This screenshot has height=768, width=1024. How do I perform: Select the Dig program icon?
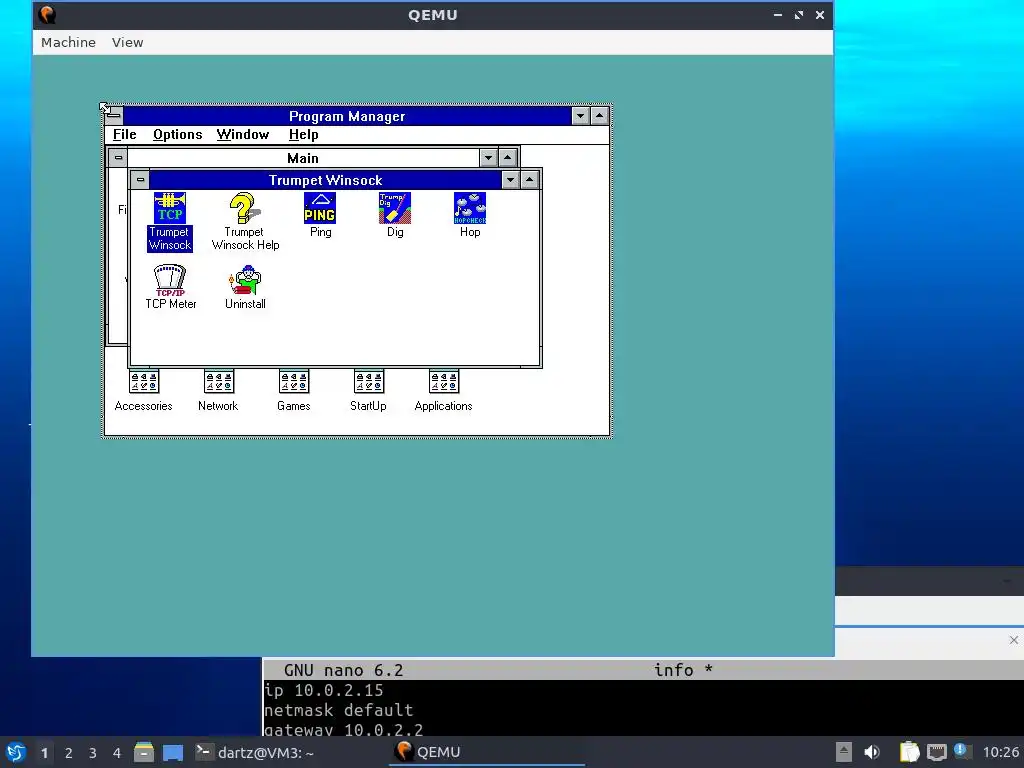coord(394,216)
